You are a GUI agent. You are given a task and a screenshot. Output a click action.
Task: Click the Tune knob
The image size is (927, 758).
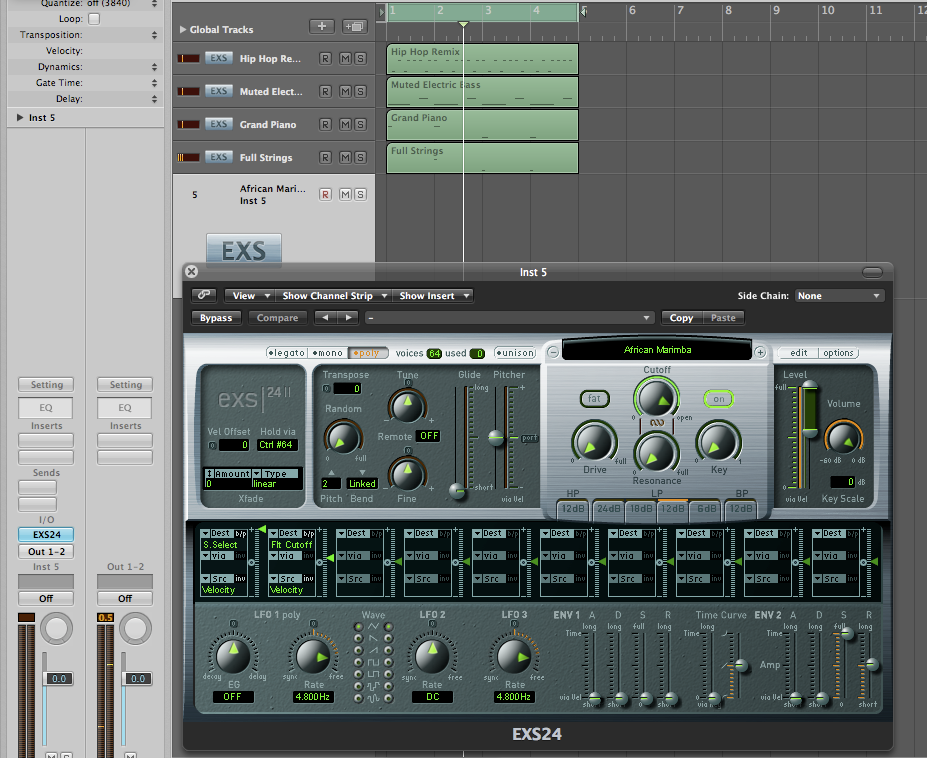click(407, 406)
